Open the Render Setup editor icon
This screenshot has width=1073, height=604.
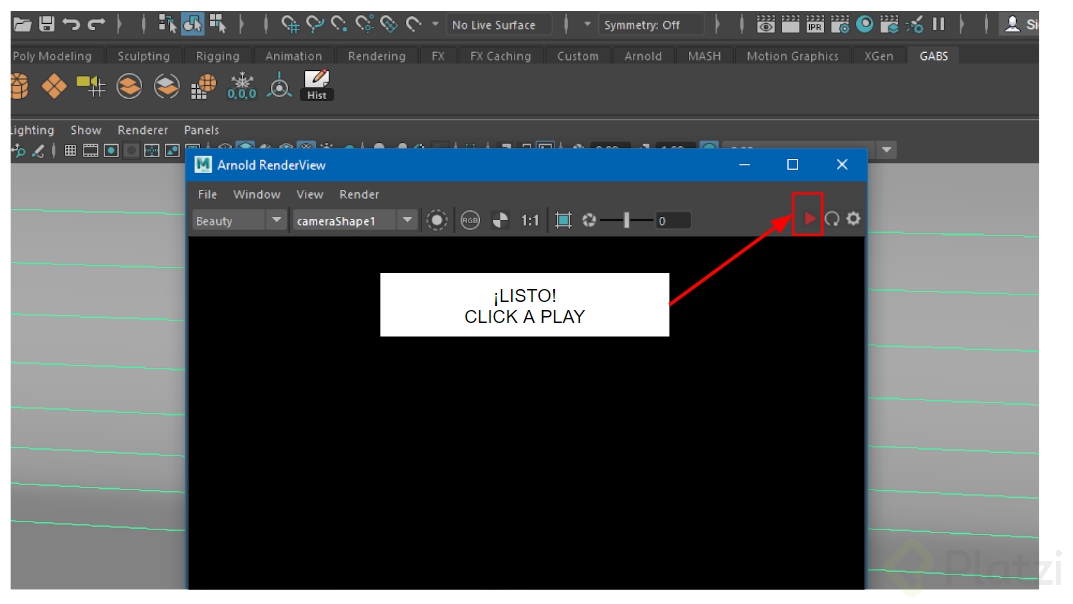pos(889,25)
